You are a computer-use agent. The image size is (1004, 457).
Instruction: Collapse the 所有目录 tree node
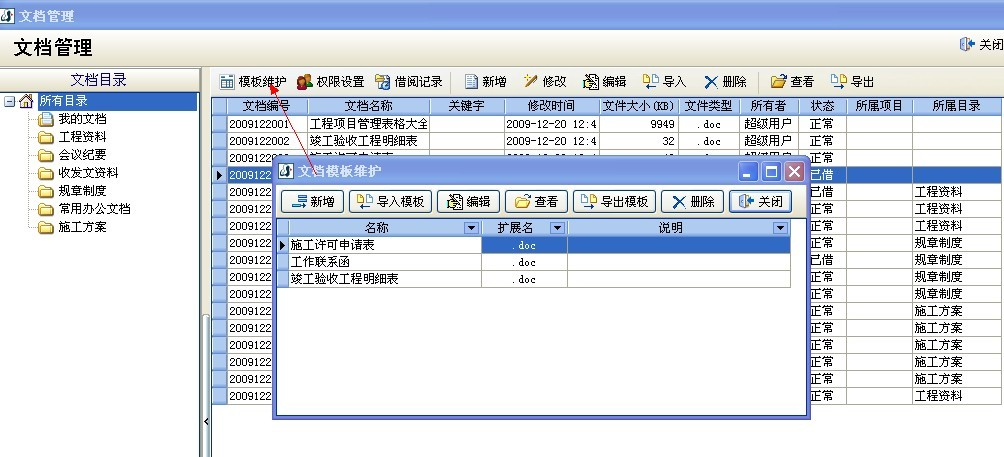point(9,101)
